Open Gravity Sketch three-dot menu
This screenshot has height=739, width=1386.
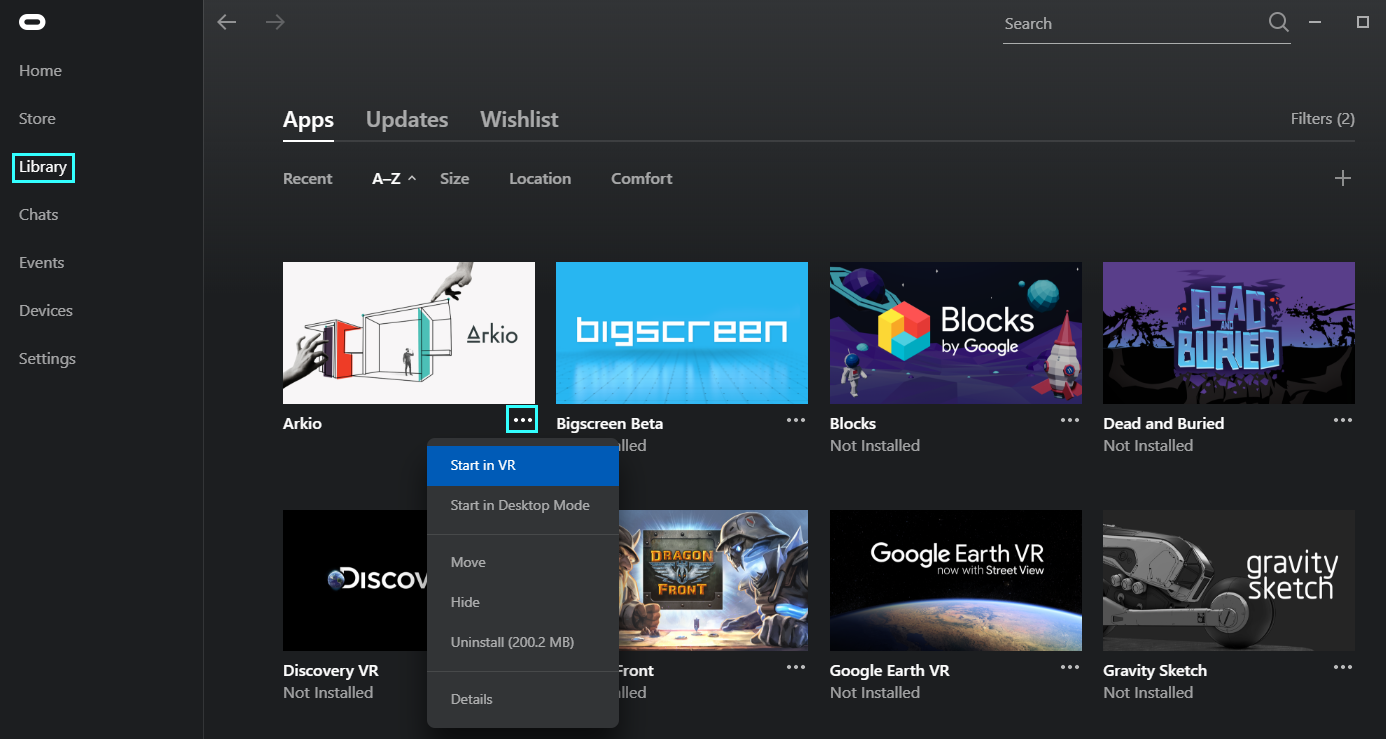[x=1343, y=667]
